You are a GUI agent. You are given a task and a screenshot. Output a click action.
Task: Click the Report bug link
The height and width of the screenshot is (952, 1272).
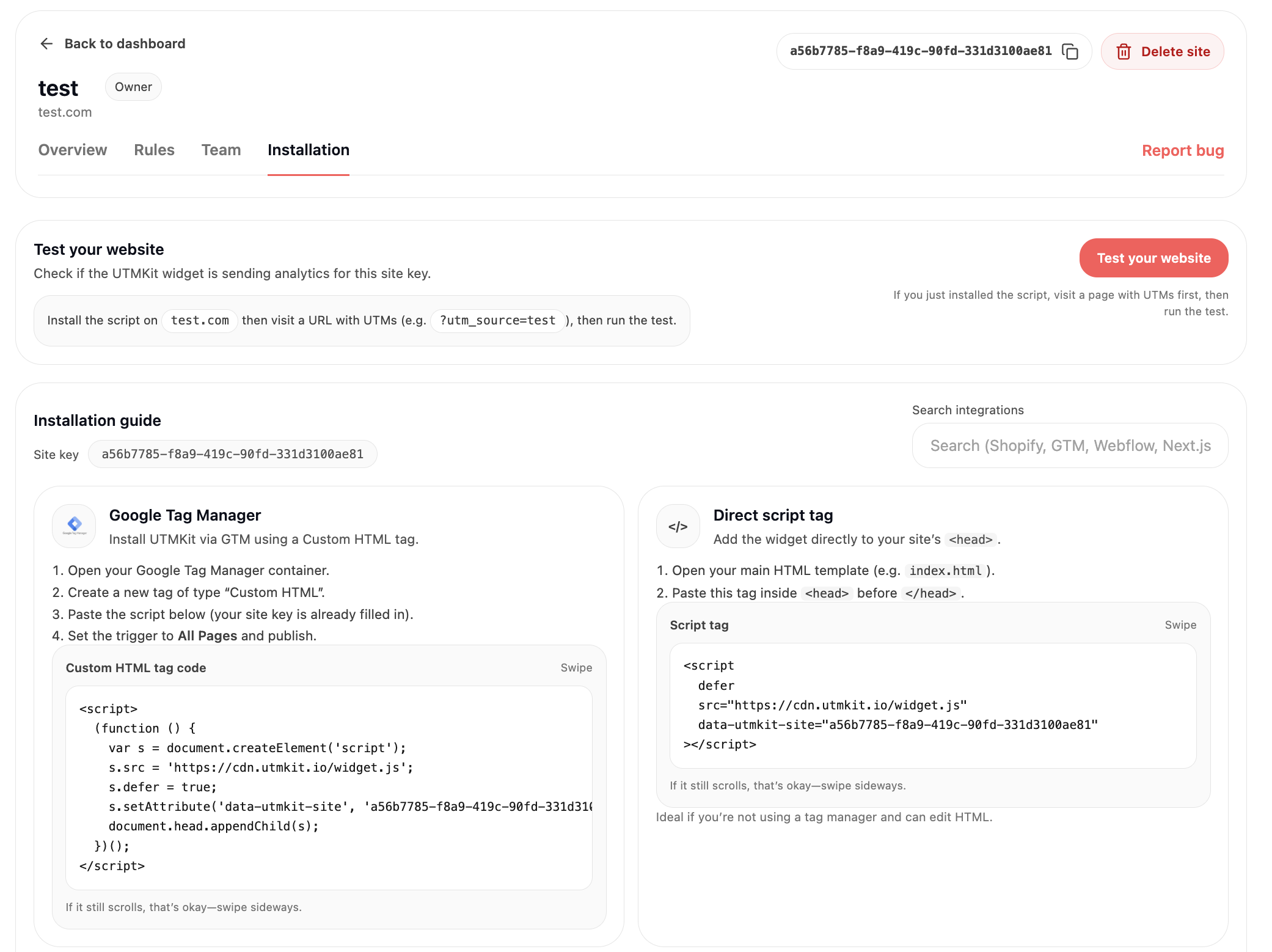tap(1182, 150)
